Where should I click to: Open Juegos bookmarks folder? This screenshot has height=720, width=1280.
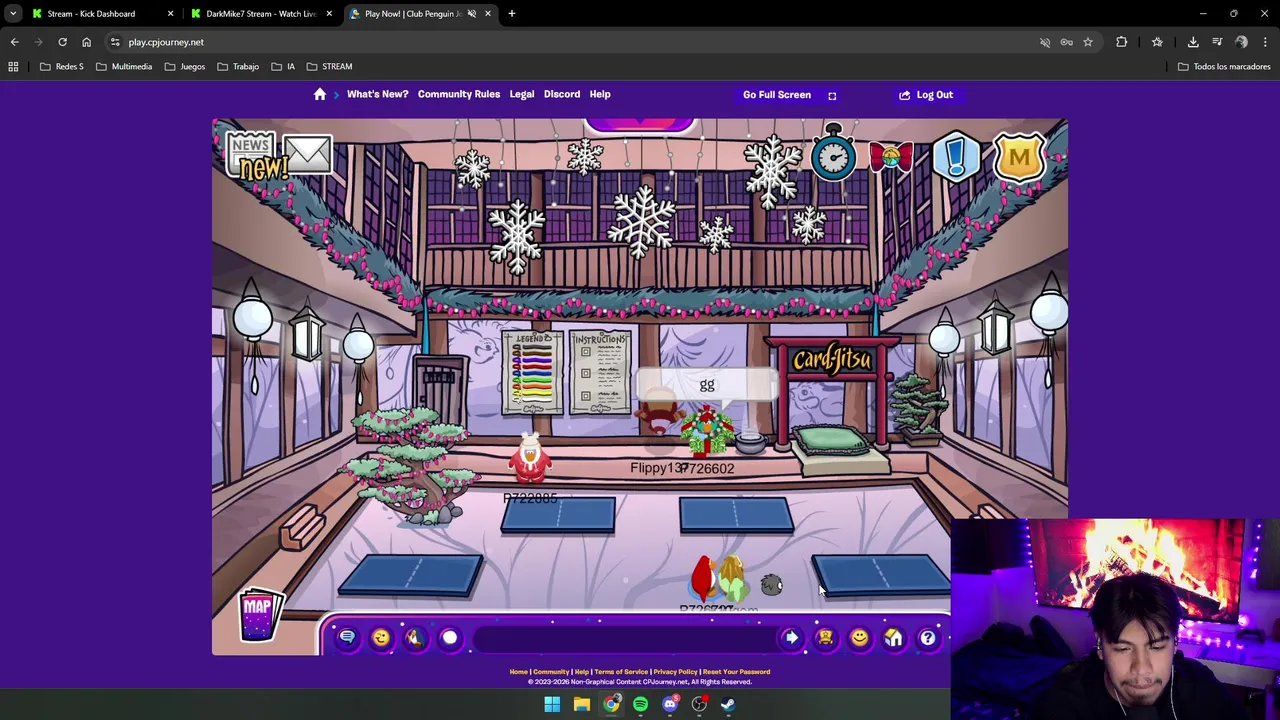[185, 67]
